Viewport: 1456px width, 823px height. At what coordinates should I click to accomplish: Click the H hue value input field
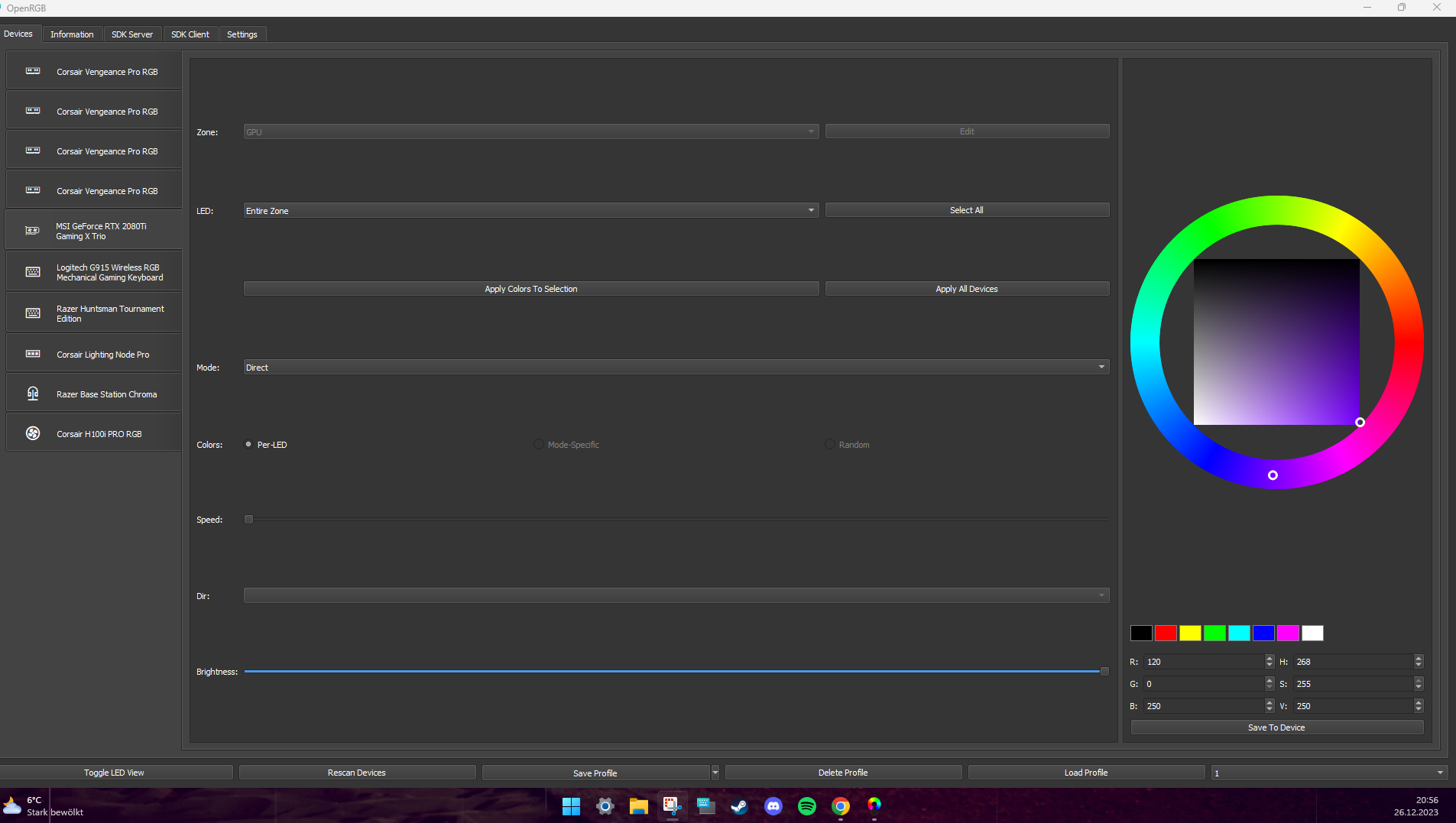tap(1354, 662)
